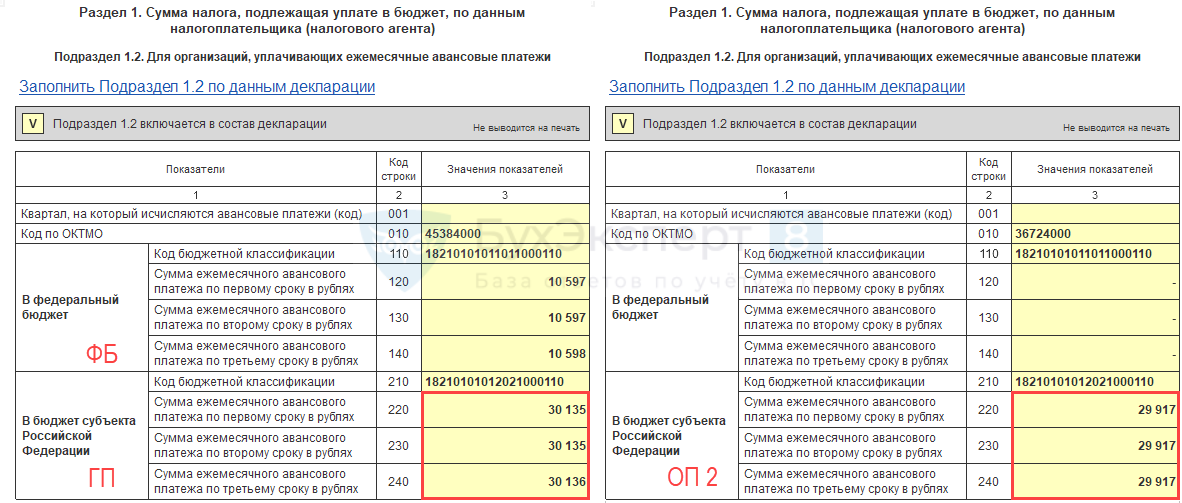Toggle the right 'Подраздел 1.2 включается' checkbox

point(623,124)
